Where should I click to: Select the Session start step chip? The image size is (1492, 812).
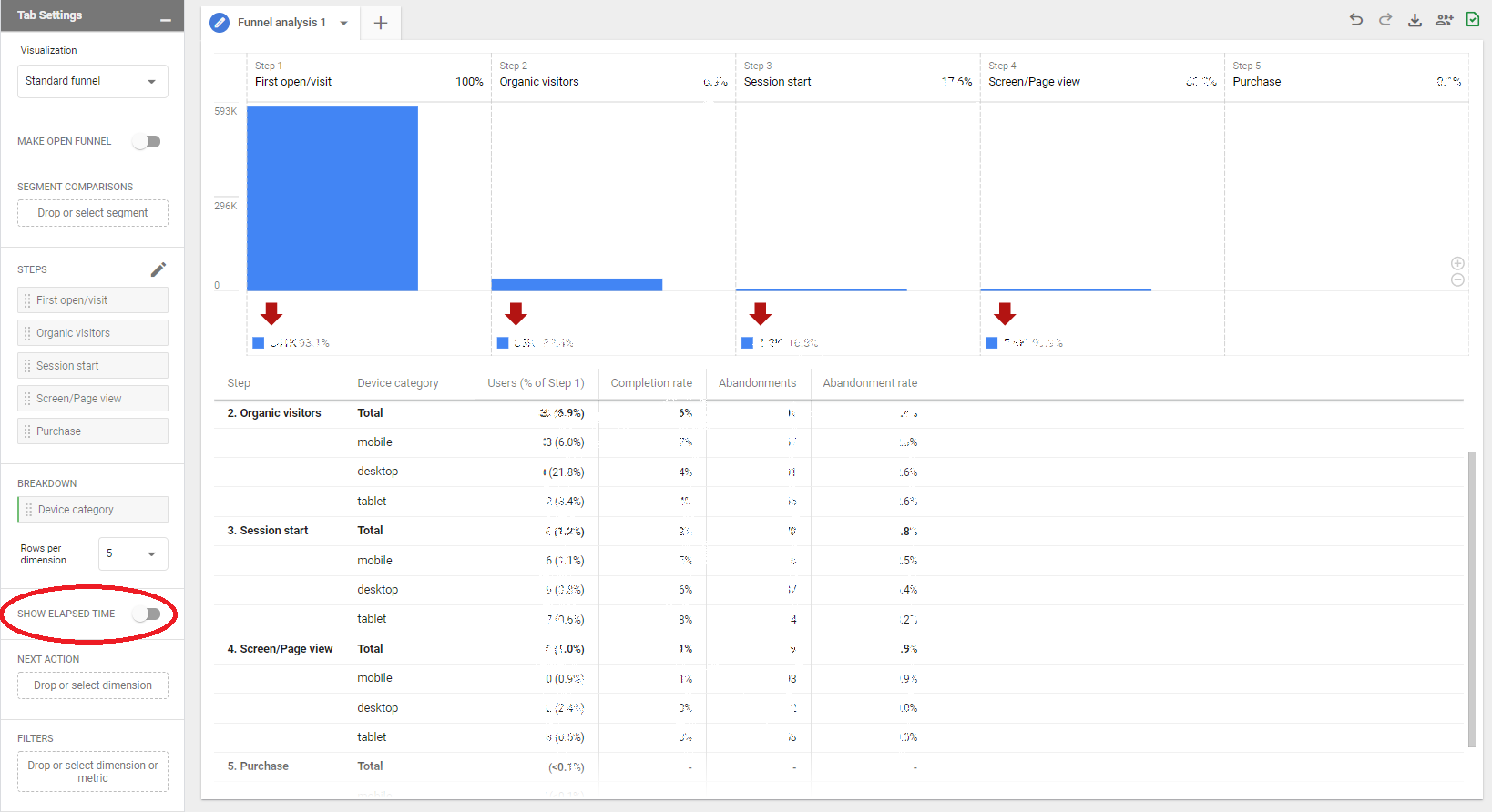coord(93,366)
